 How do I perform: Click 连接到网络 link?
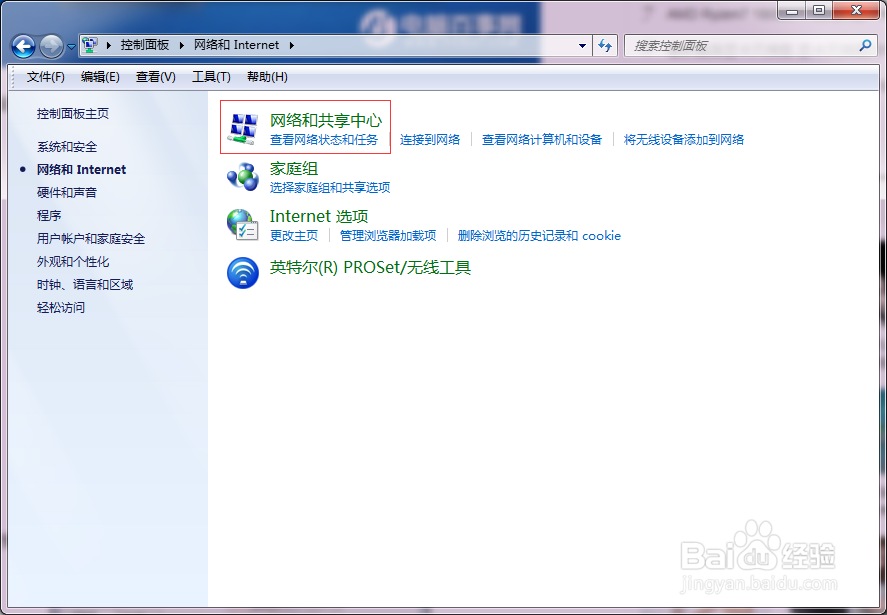[x=430, y=140]
